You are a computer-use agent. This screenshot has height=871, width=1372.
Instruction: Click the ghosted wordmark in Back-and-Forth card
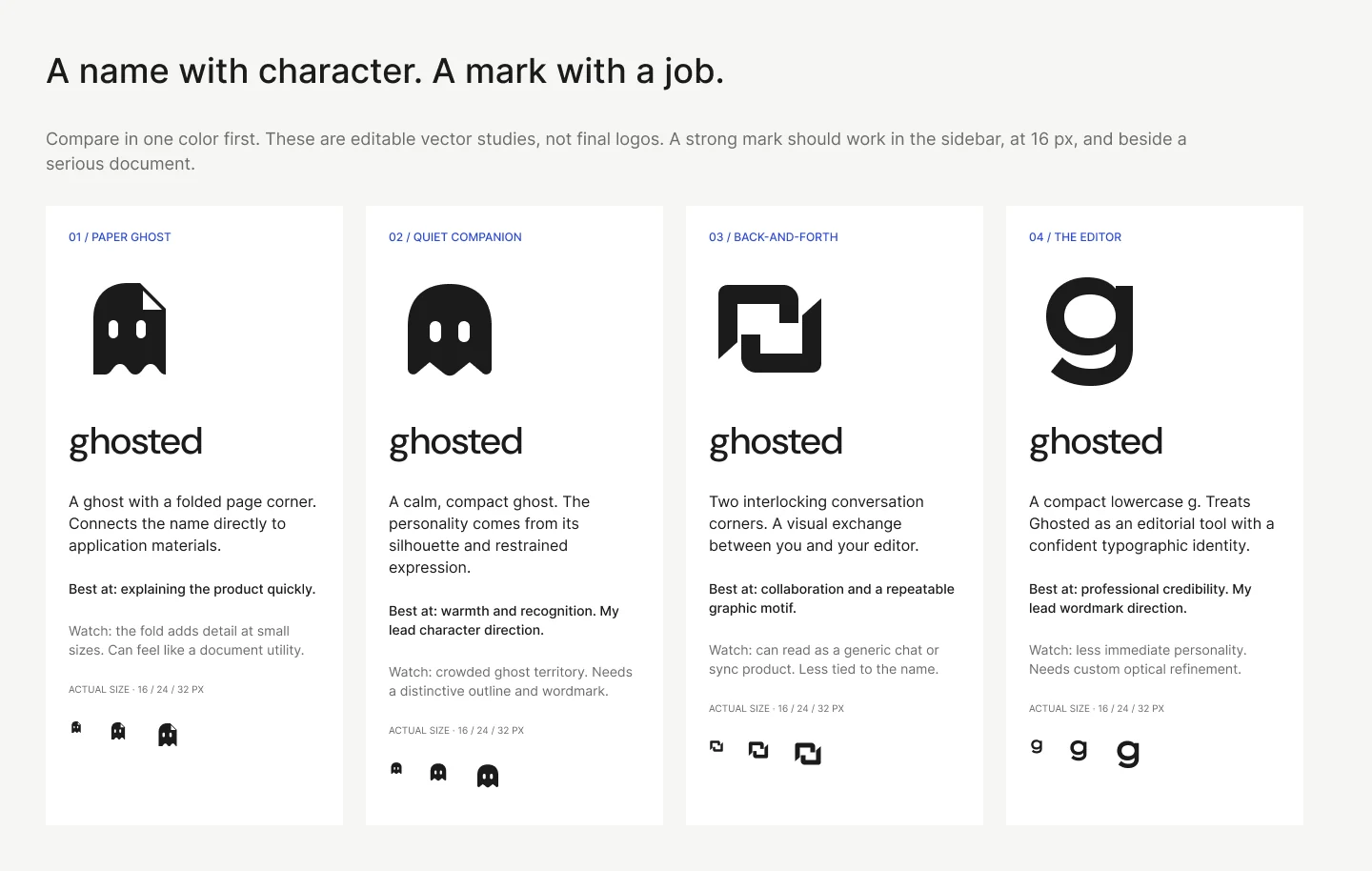pyautogui.click(x=776, y=443)
